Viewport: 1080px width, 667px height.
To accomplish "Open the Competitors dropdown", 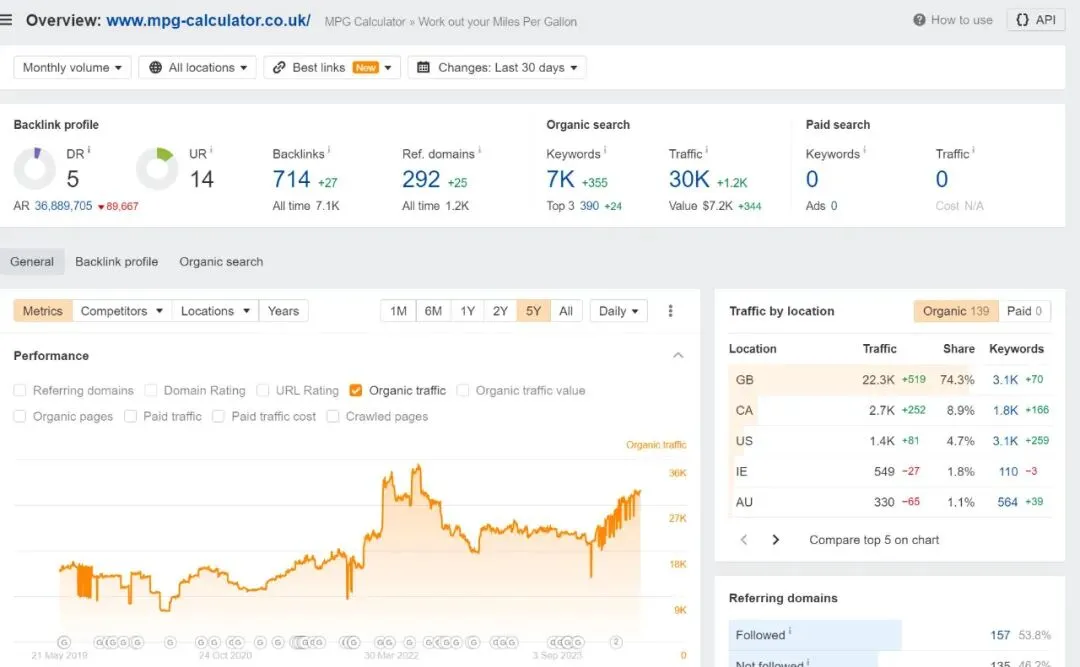I will [x=122, y=311].
